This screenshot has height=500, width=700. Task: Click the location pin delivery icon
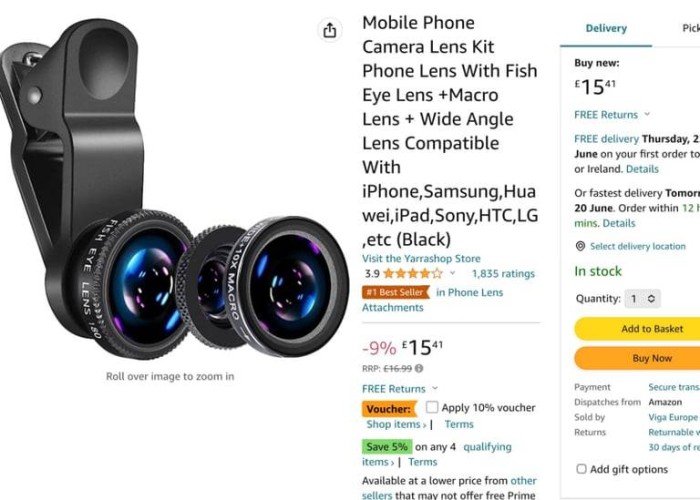pyautogui.click(x=580, y=246)
